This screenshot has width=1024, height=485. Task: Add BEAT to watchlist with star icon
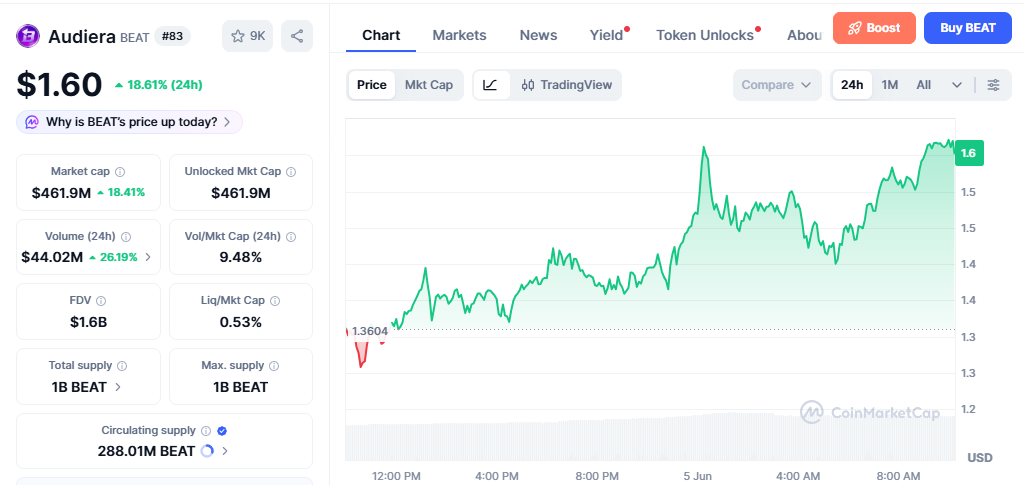click(248, 36)
